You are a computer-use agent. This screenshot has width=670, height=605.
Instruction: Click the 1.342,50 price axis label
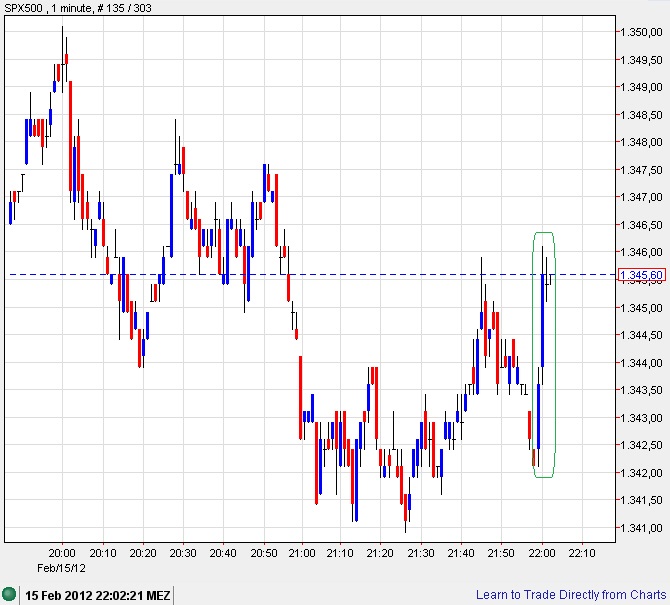click(x=641, y=446)
